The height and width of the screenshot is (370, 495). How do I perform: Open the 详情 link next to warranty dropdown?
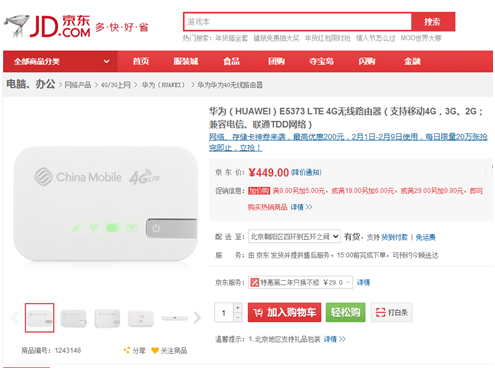363,283
